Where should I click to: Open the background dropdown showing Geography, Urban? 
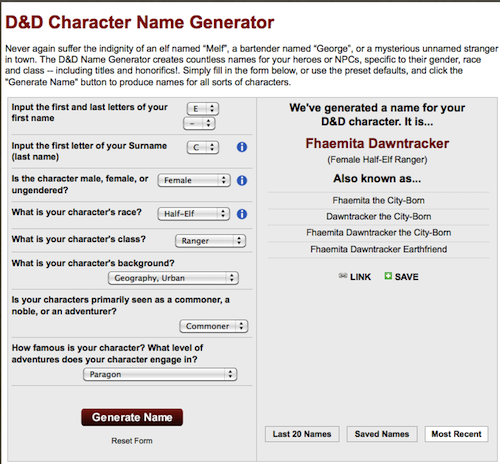(173, 278)
